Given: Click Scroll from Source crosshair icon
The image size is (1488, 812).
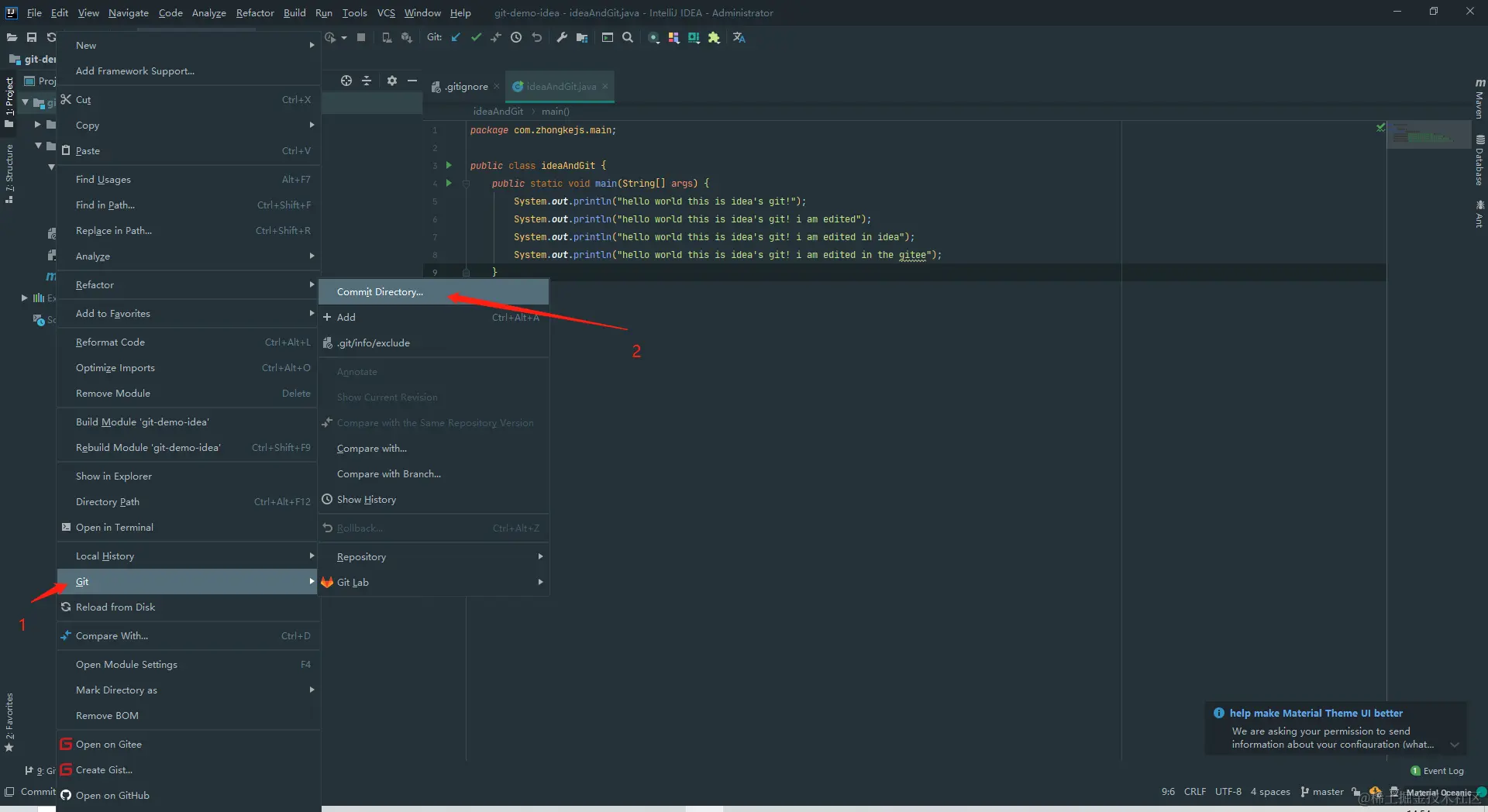Looking at the screenshot, I should (x=346, y=81).
